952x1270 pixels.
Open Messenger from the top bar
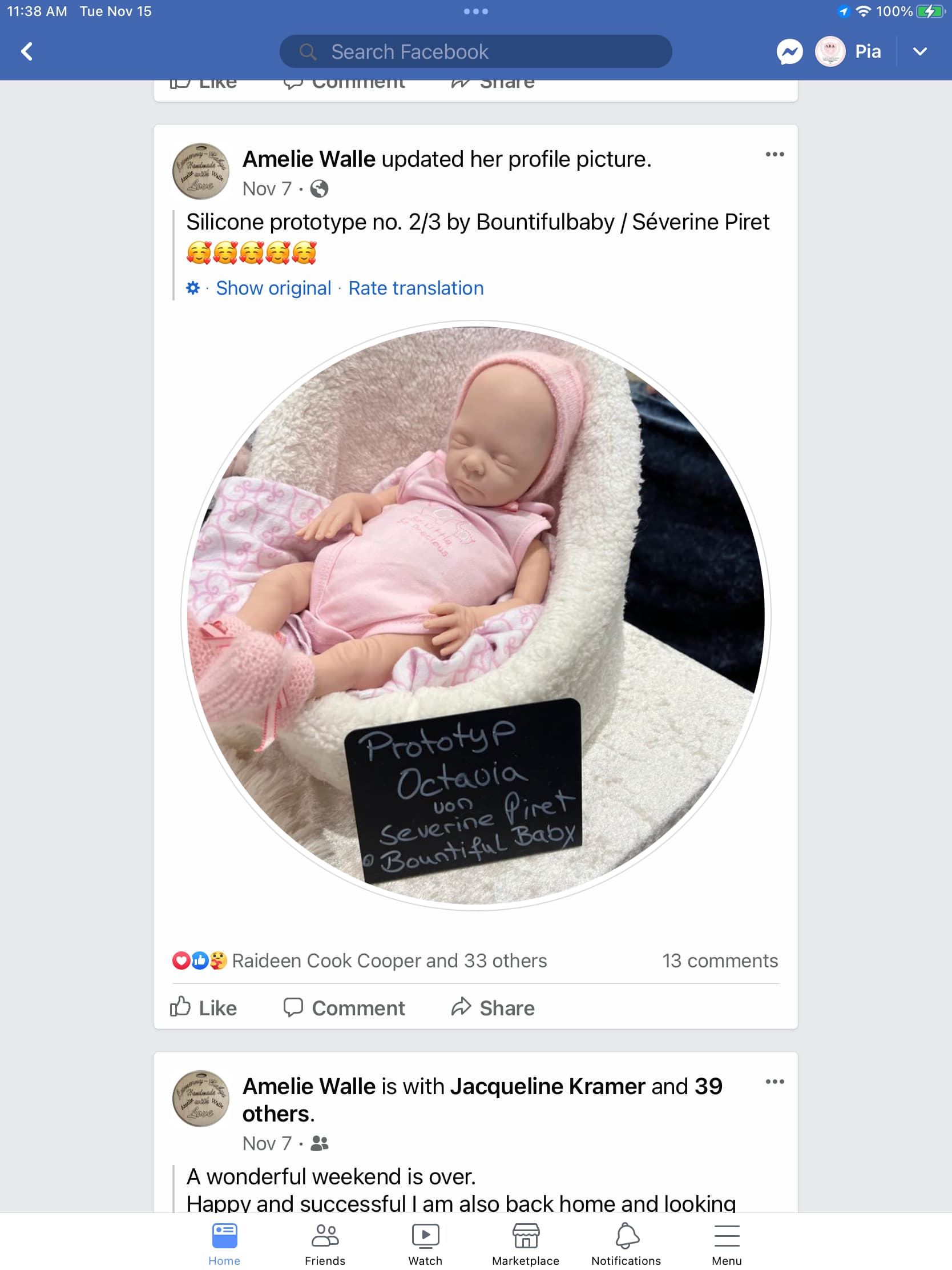coord(789,51)
